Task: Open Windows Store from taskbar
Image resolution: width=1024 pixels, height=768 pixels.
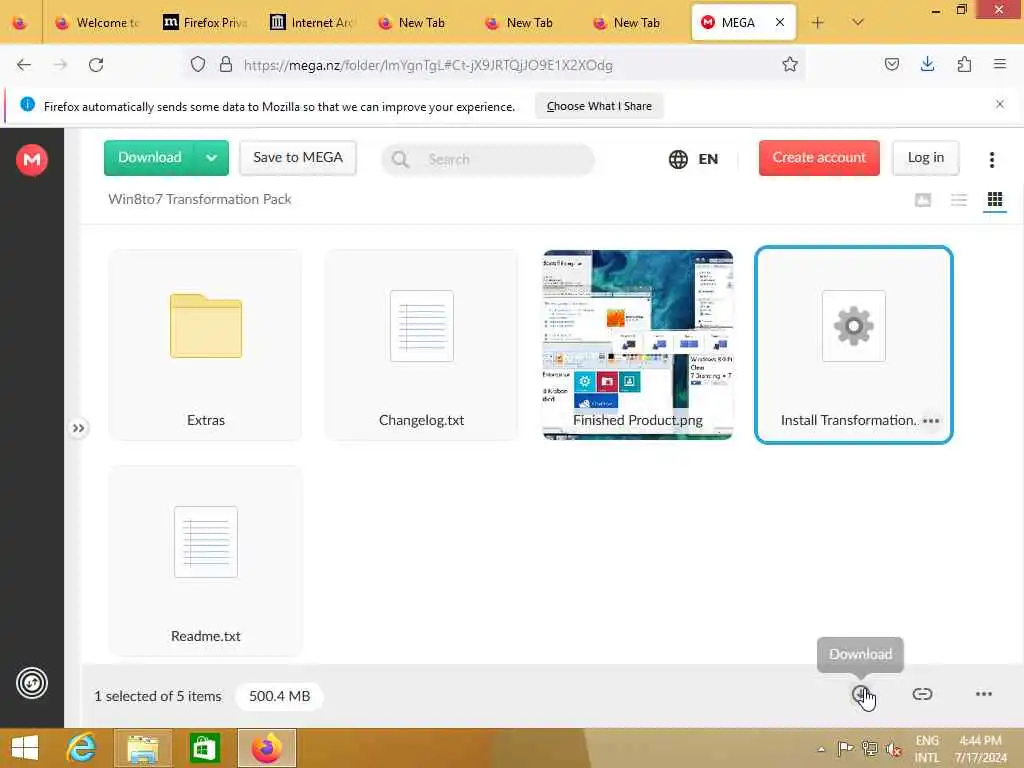Action: coord(204,748)
